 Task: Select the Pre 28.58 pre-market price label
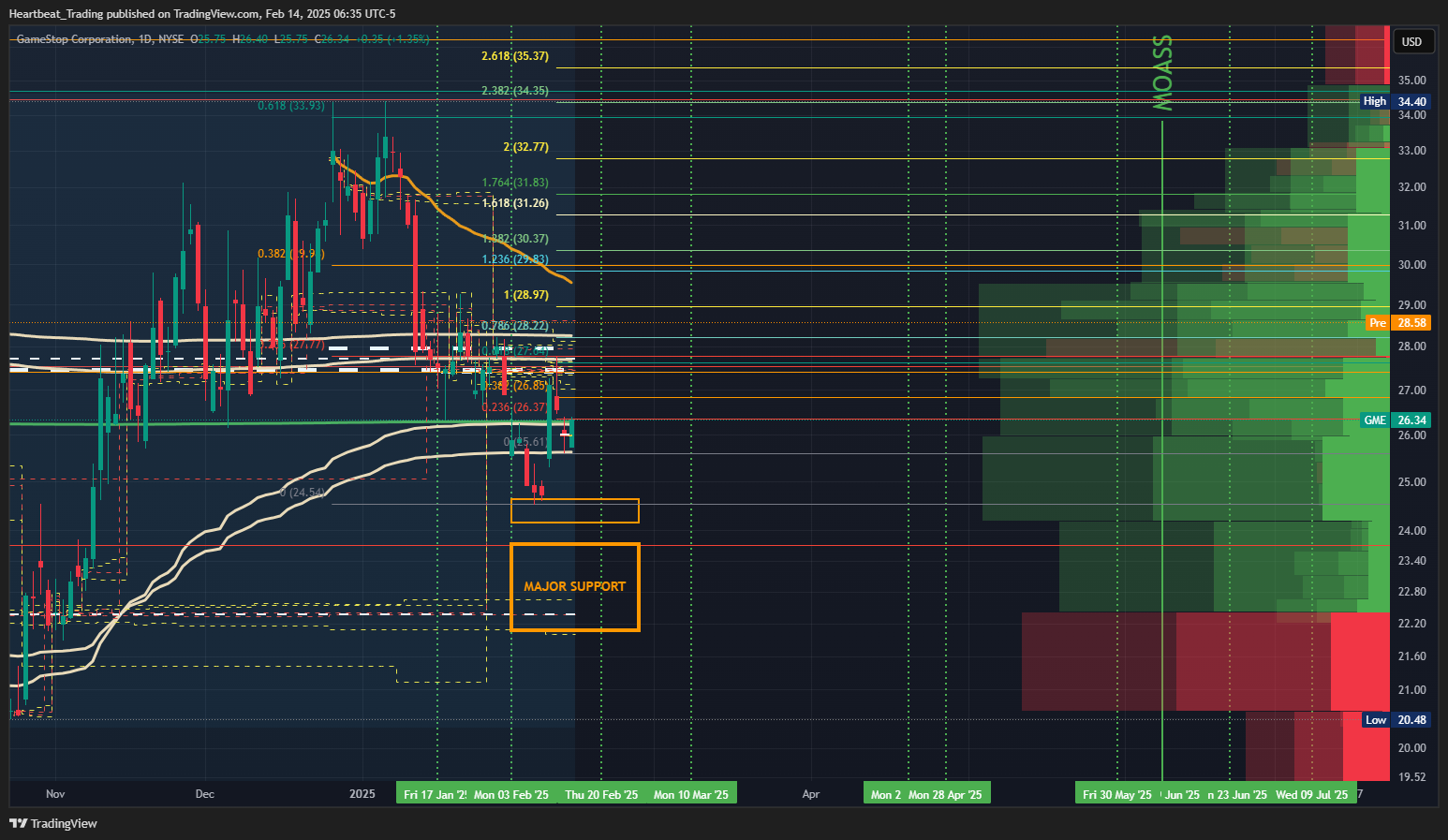pyautogui.click(x=1397, y=323)
